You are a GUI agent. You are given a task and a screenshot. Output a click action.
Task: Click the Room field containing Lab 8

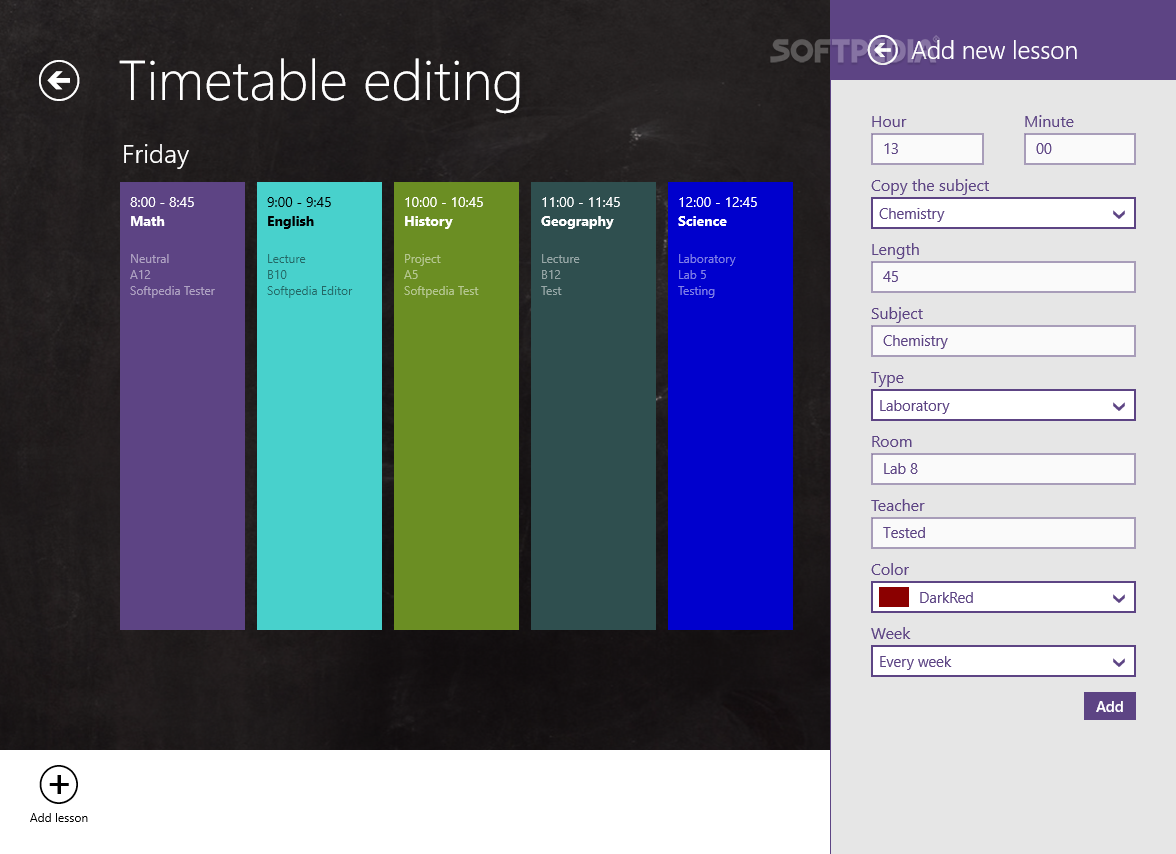click(x=1003, y=469)
